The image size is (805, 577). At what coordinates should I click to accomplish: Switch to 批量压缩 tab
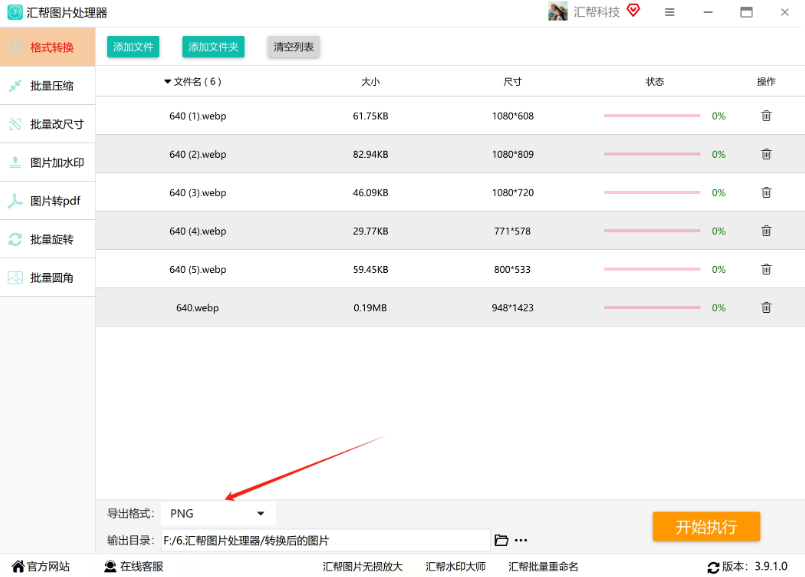47,86
